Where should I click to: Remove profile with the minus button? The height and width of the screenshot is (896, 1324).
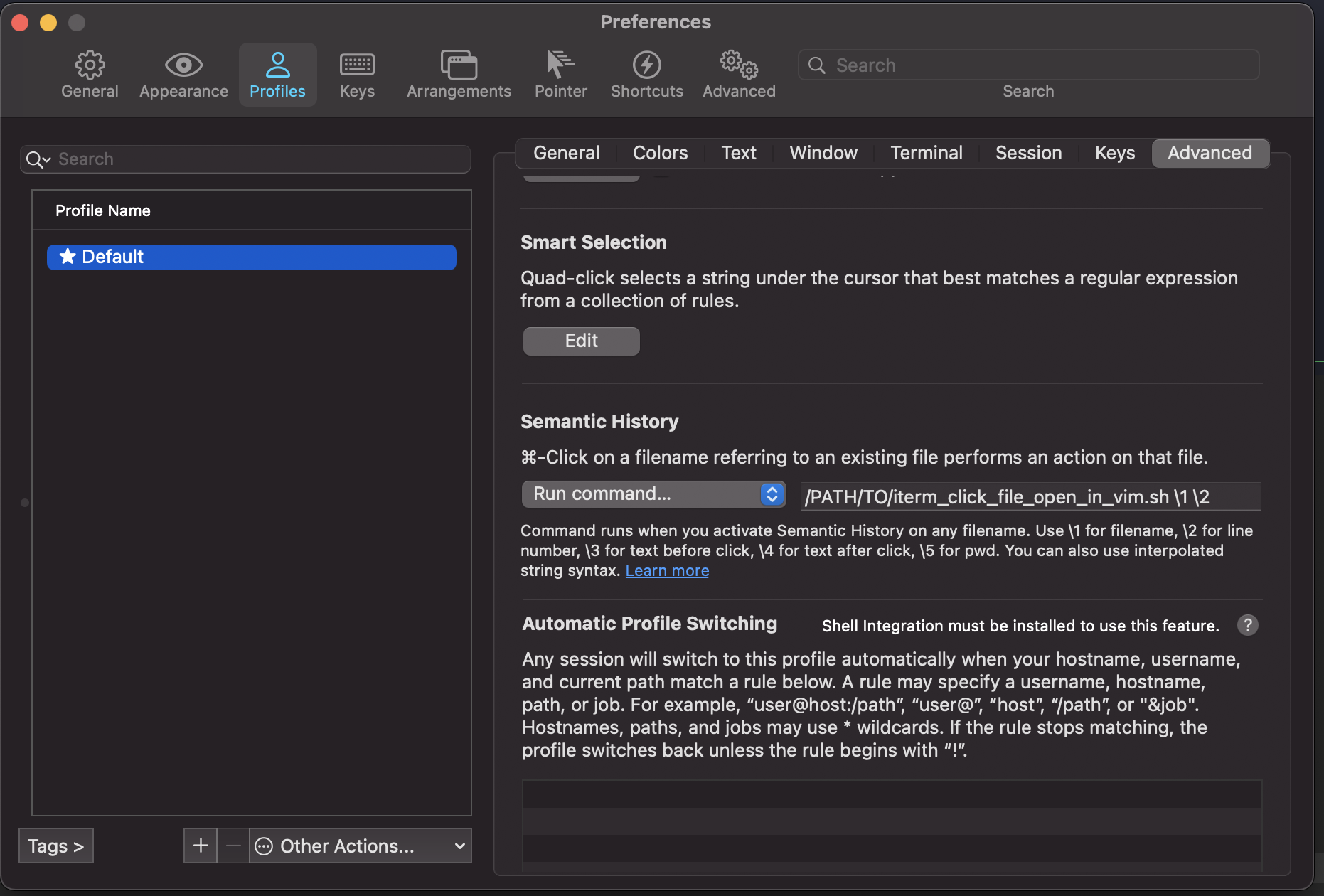click(233, 846)
